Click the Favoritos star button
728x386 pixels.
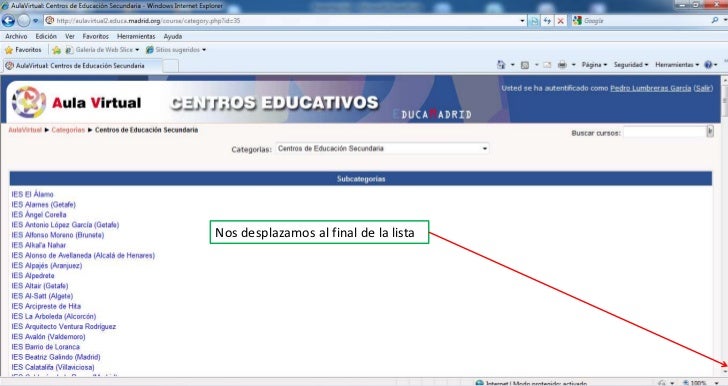tap(23, 50)
